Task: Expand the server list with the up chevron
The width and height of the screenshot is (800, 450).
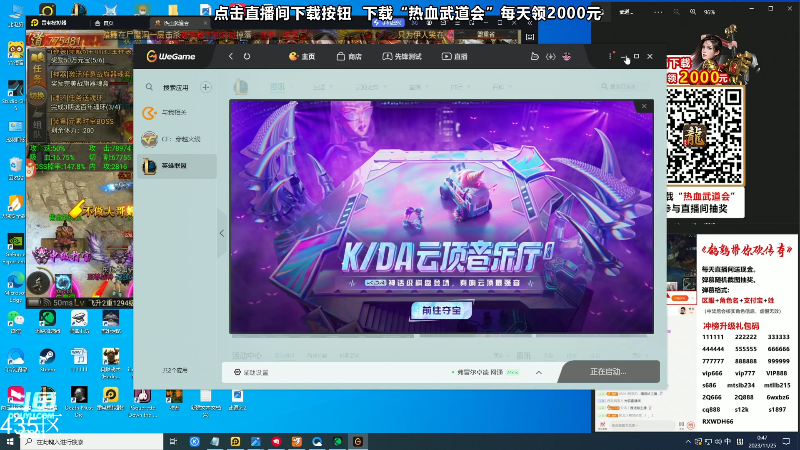Action: [x=539, y=372]
